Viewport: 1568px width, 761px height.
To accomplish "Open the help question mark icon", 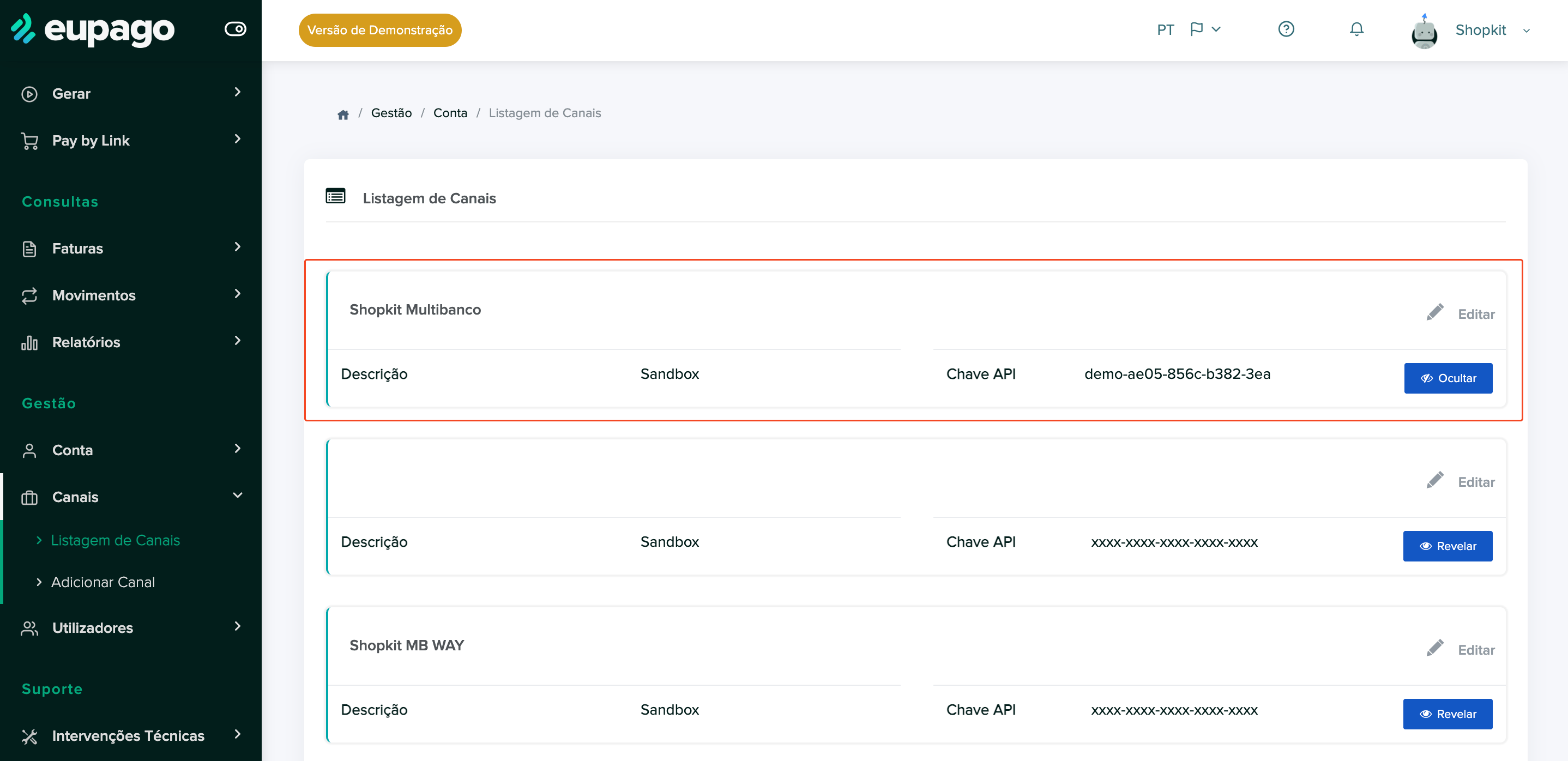I will click(1286, 29).
